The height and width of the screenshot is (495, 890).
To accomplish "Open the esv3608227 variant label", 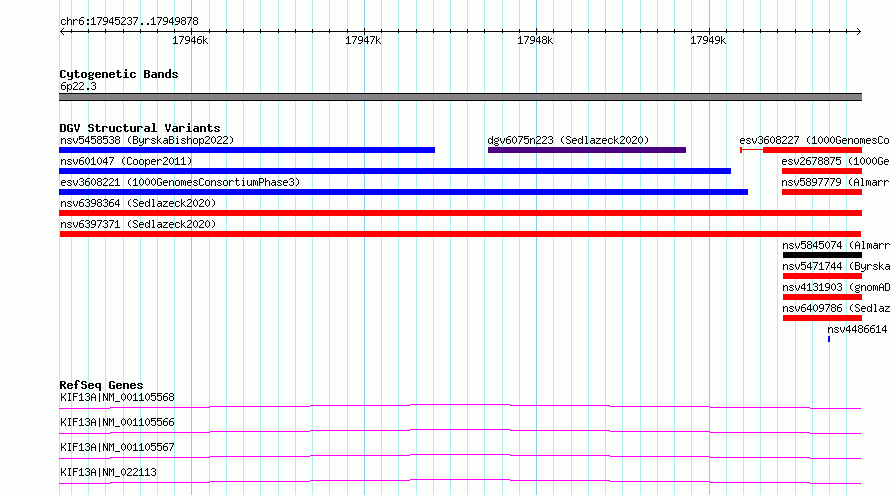I will [x=815, y=140].
